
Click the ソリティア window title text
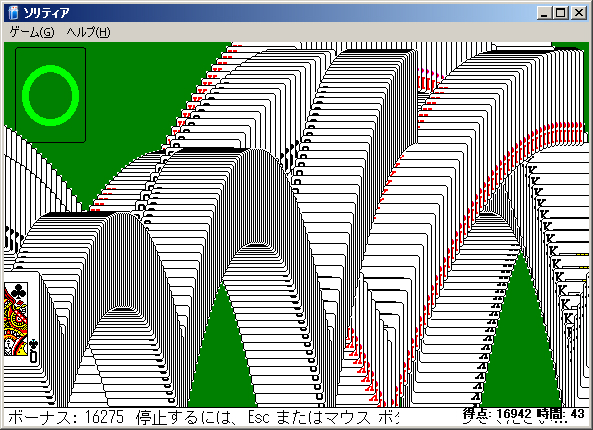[x=46, y=13]
